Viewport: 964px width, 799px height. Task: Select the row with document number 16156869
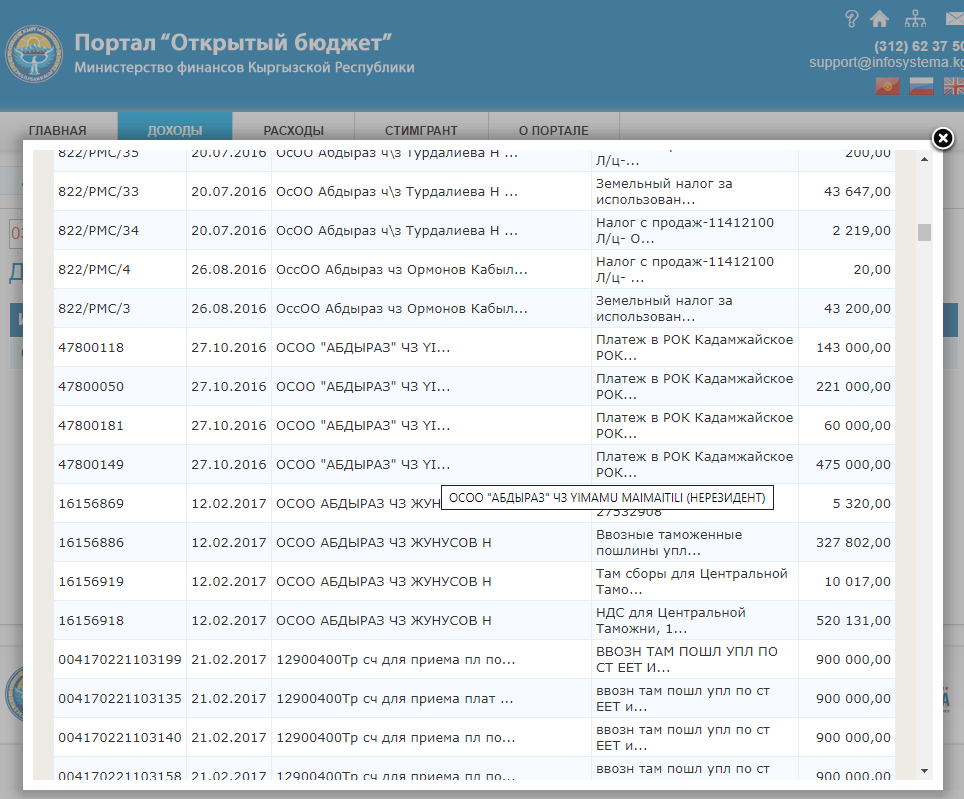pyautogui.click(x=91, y=504)
